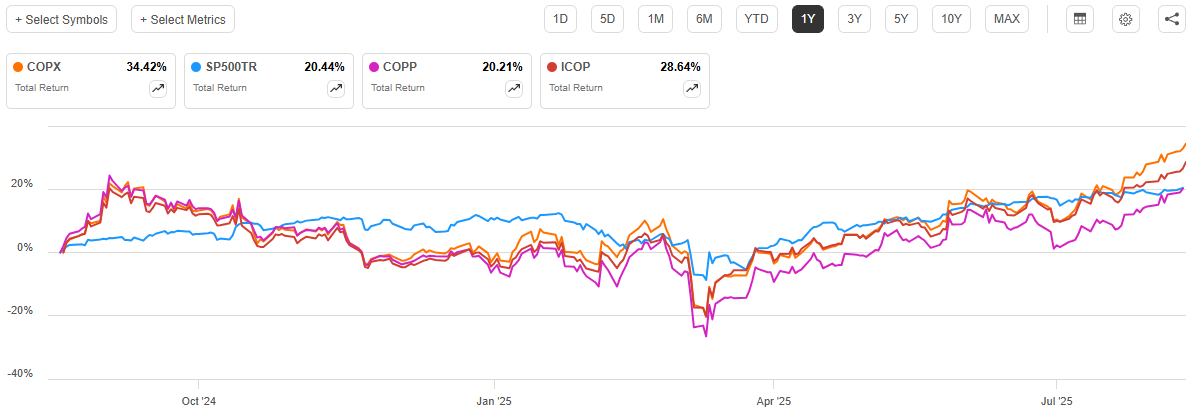Viewport: 1193px width, 410px height.
Task: Toggle COPP magenta series dot
Action: coord(375,67)
